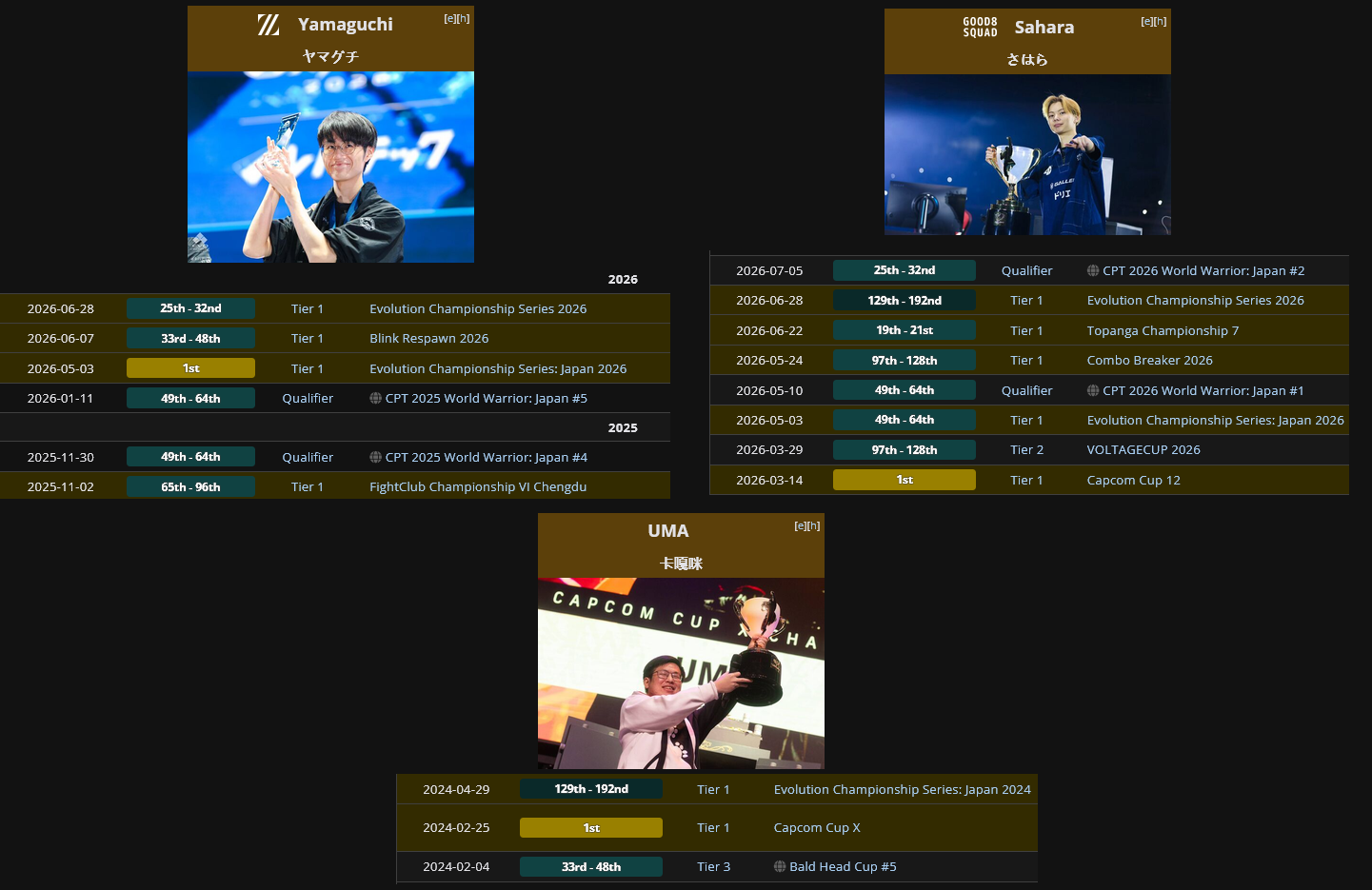Open the FightClub Championship VI Chengdu link
This screenshot has height=890, width=1372.
click(478, 486)
